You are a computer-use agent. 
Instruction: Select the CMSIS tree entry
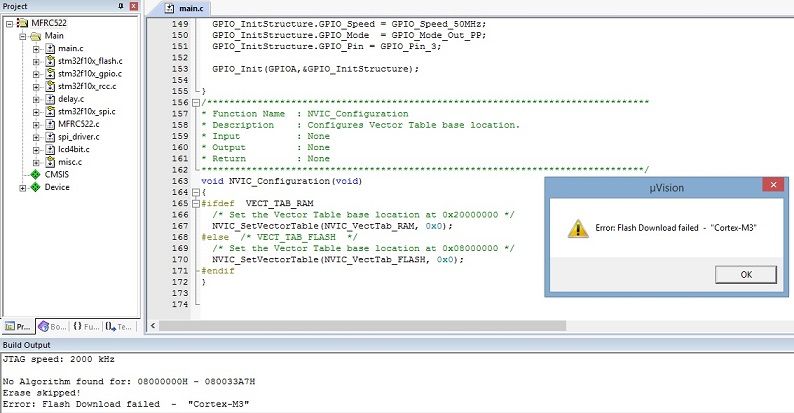tap(57, 175)
